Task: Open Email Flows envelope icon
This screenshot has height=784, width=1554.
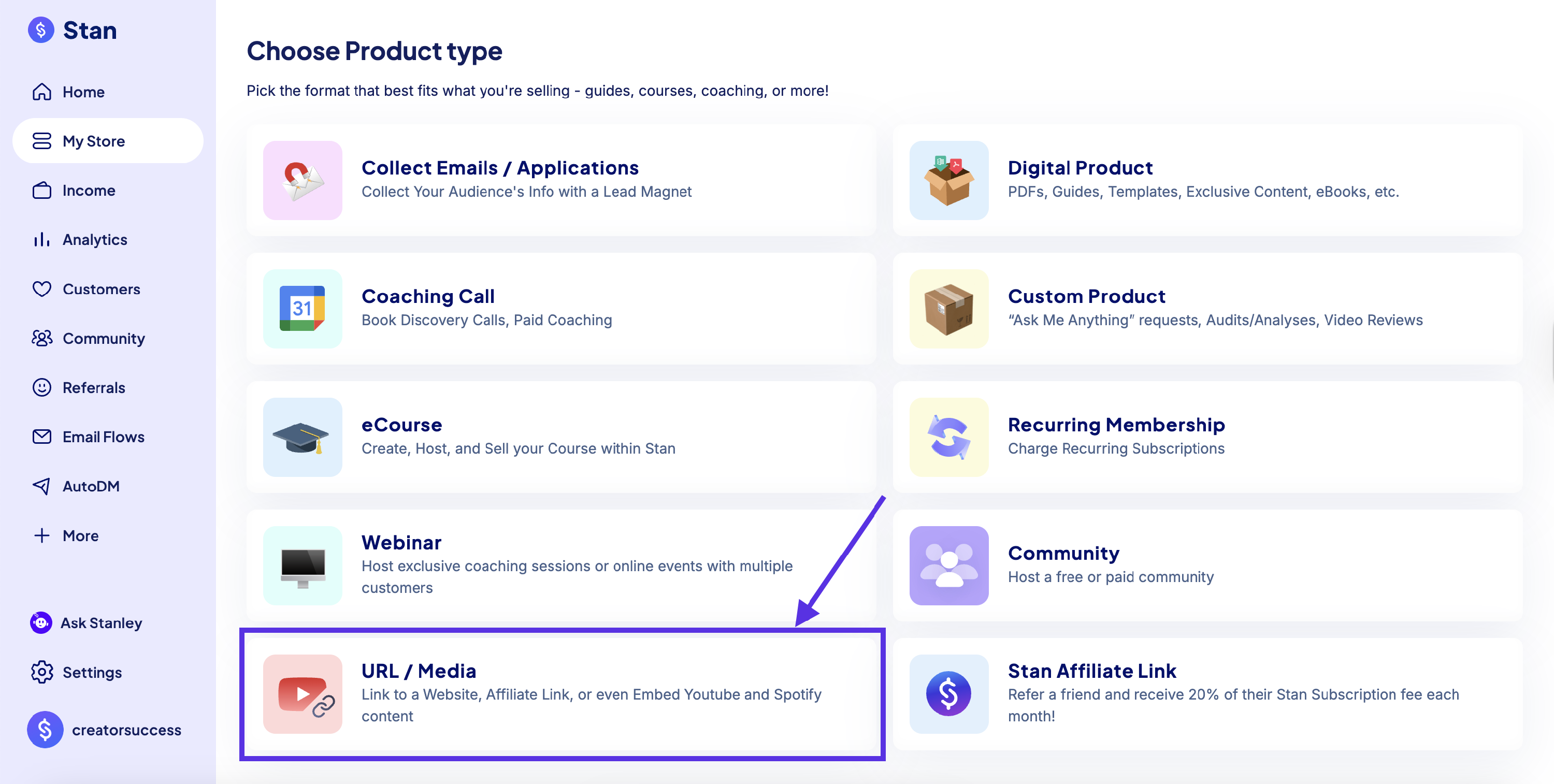Action: [41, 437]
